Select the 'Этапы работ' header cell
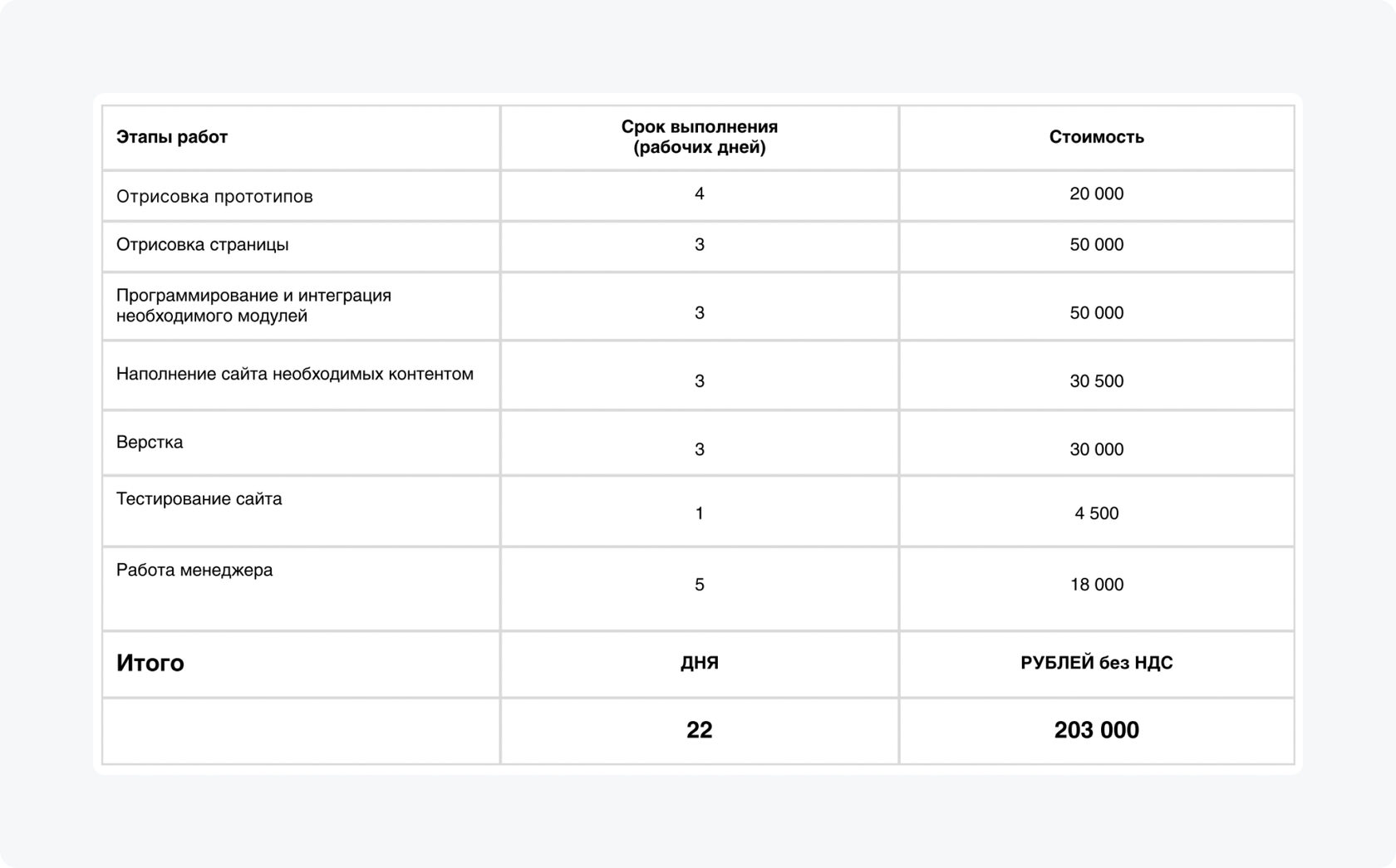Image resolution: width=1396 pixels, height=868 pixels. [301, 137]
